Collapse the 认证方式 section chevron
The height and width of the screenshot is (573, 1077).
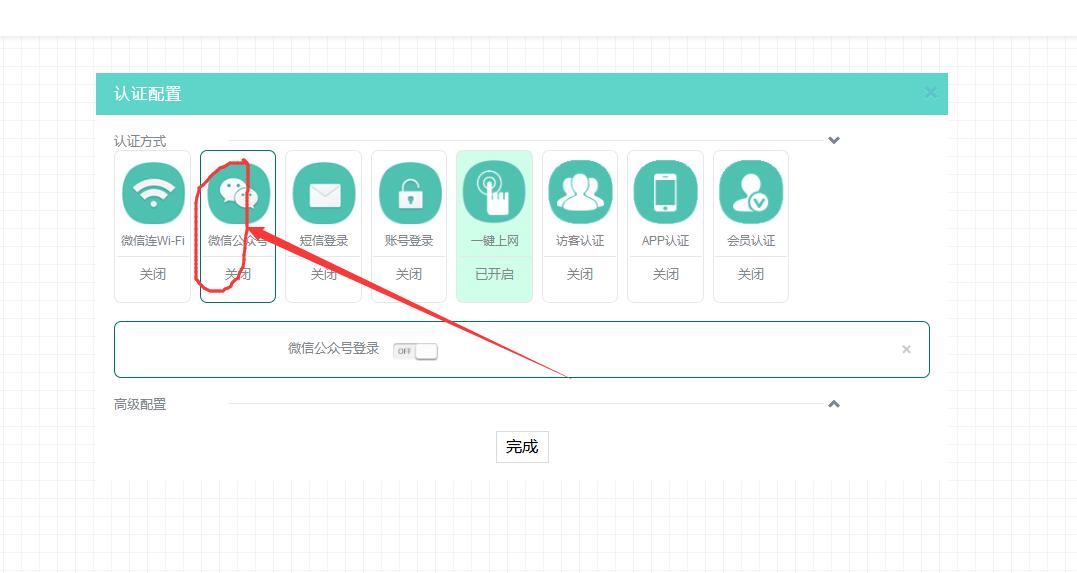tap(834, 140)
